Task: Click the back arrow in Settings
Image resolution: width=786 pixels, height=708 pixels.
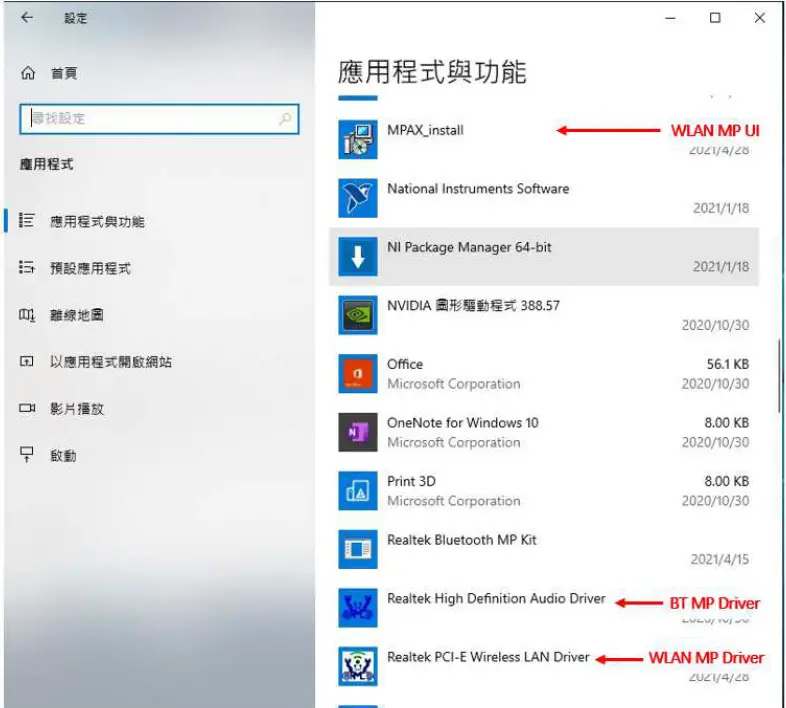Action: pos(27,18)
